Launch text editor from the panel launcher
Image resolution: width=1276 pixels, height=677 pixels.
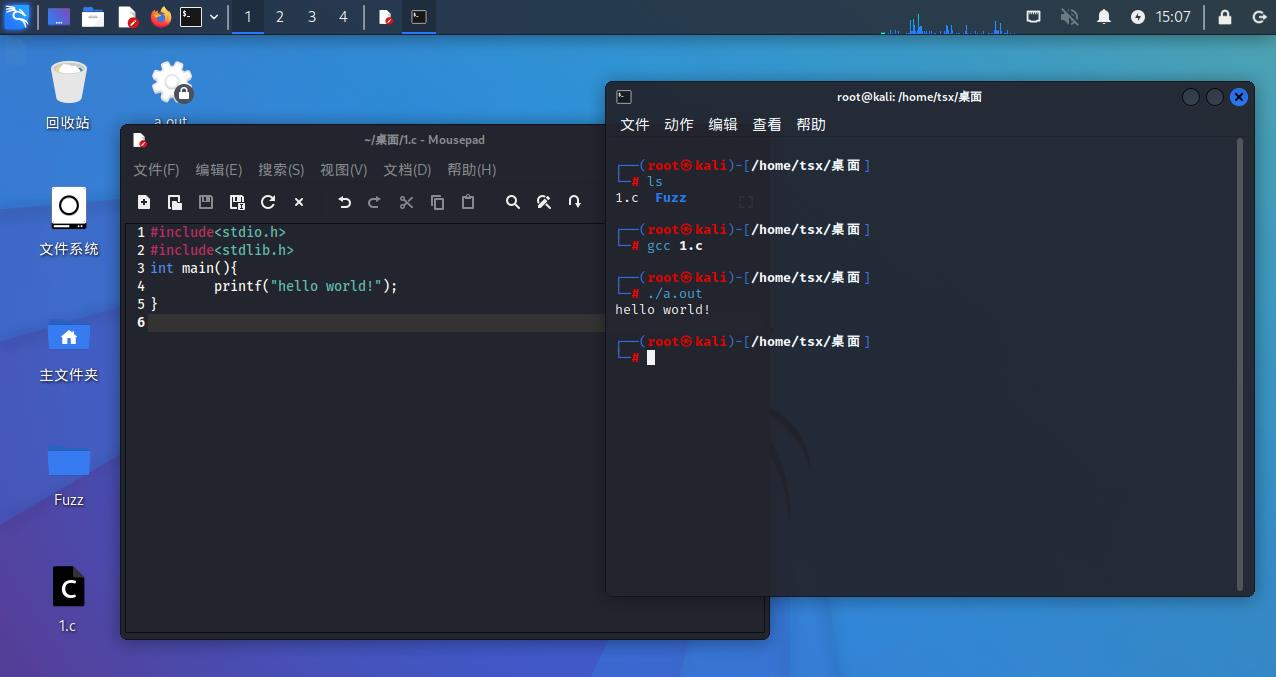point(127,17)
